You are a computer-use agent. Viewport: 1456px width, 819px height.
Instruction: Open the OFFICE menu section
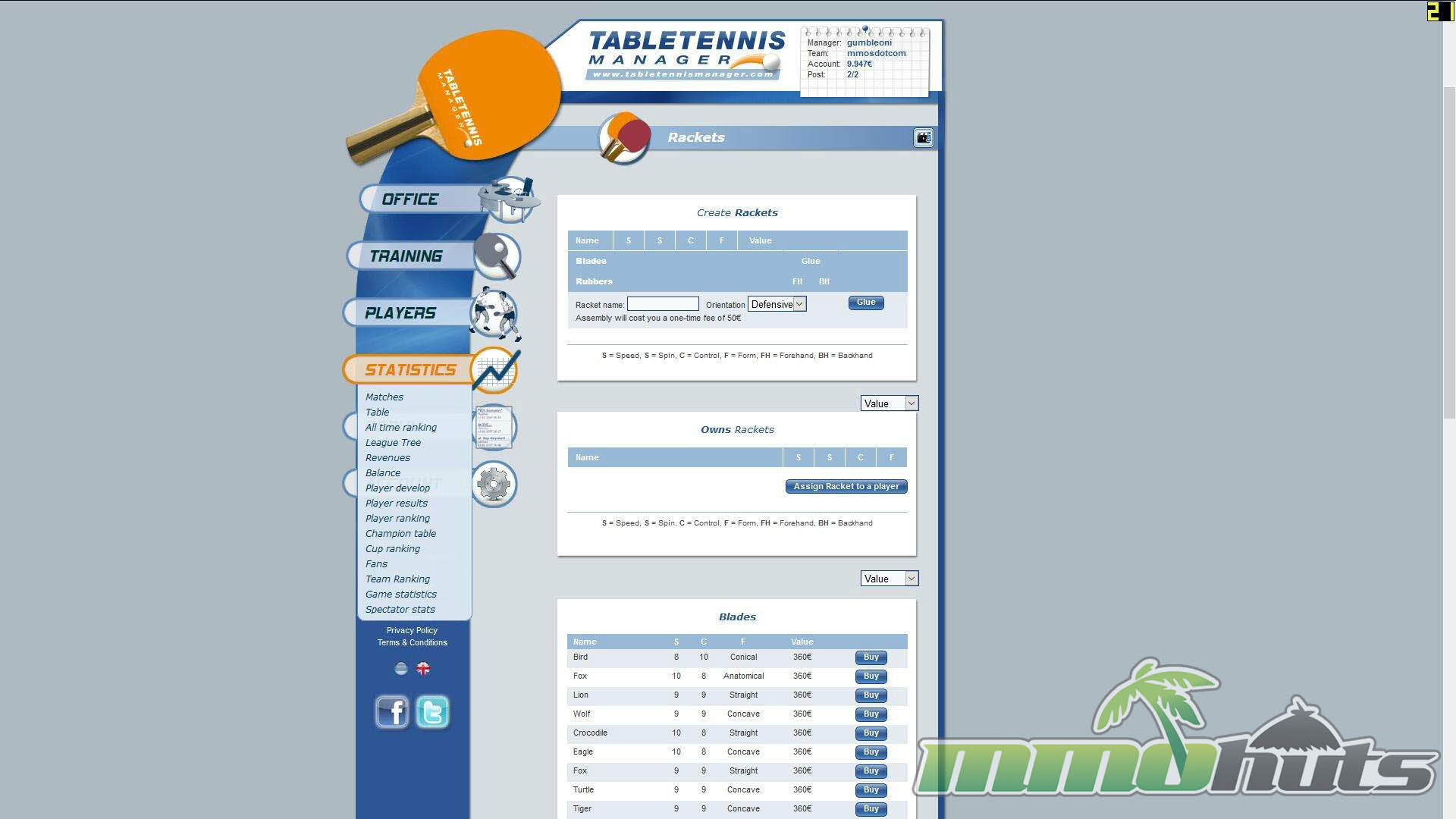coord(410,199)
